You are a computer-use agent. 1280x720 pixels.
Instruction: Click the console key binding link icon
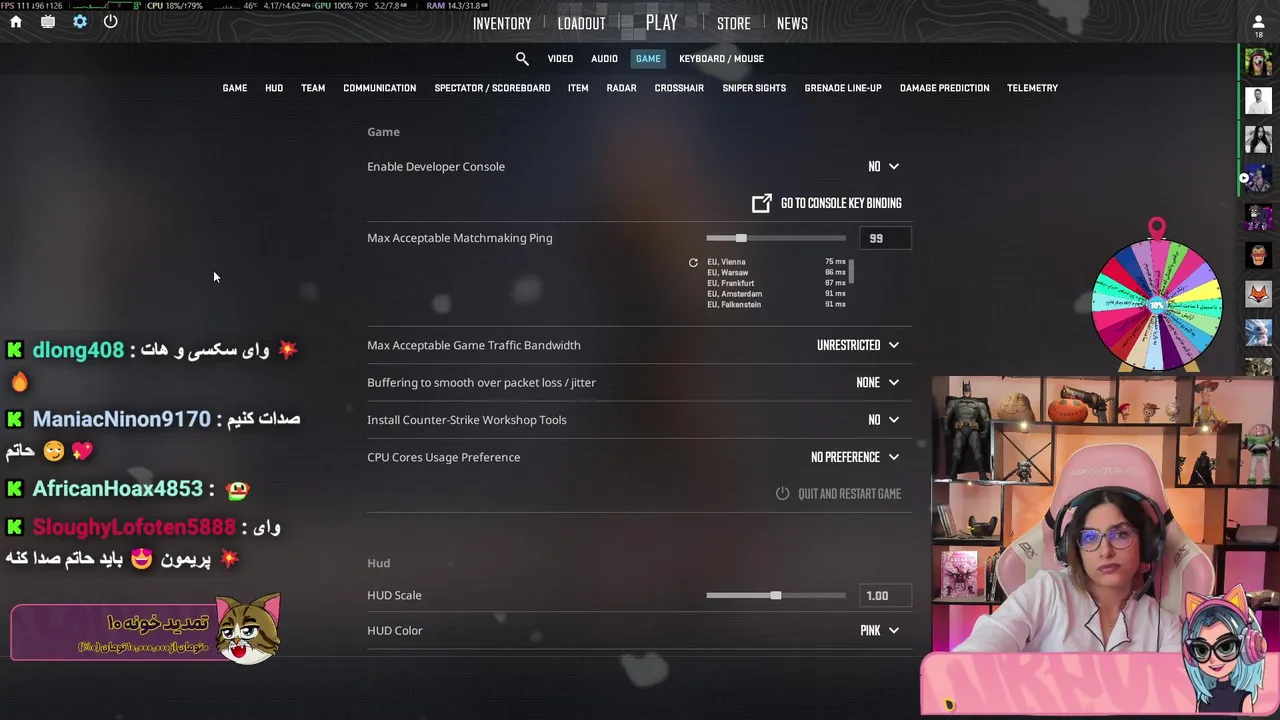762,203
